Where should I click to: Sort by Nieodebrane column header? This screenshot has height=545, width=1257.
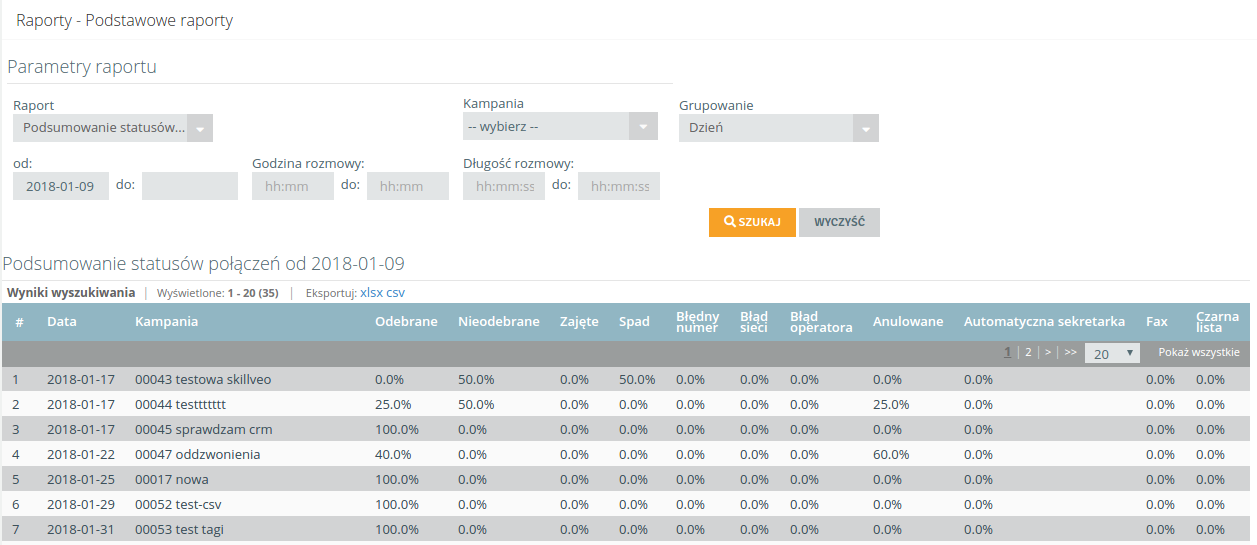tap(499, 322)
